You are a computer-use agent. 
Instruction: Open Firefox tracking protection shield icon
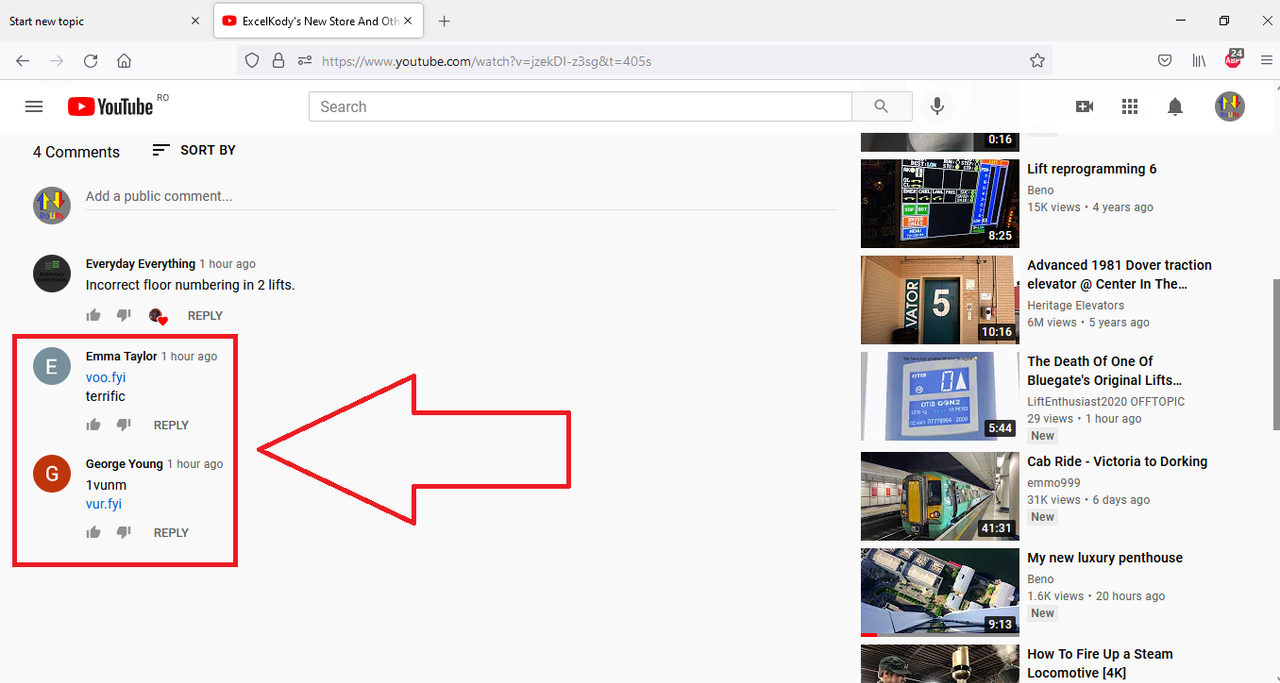click(252, 61)
